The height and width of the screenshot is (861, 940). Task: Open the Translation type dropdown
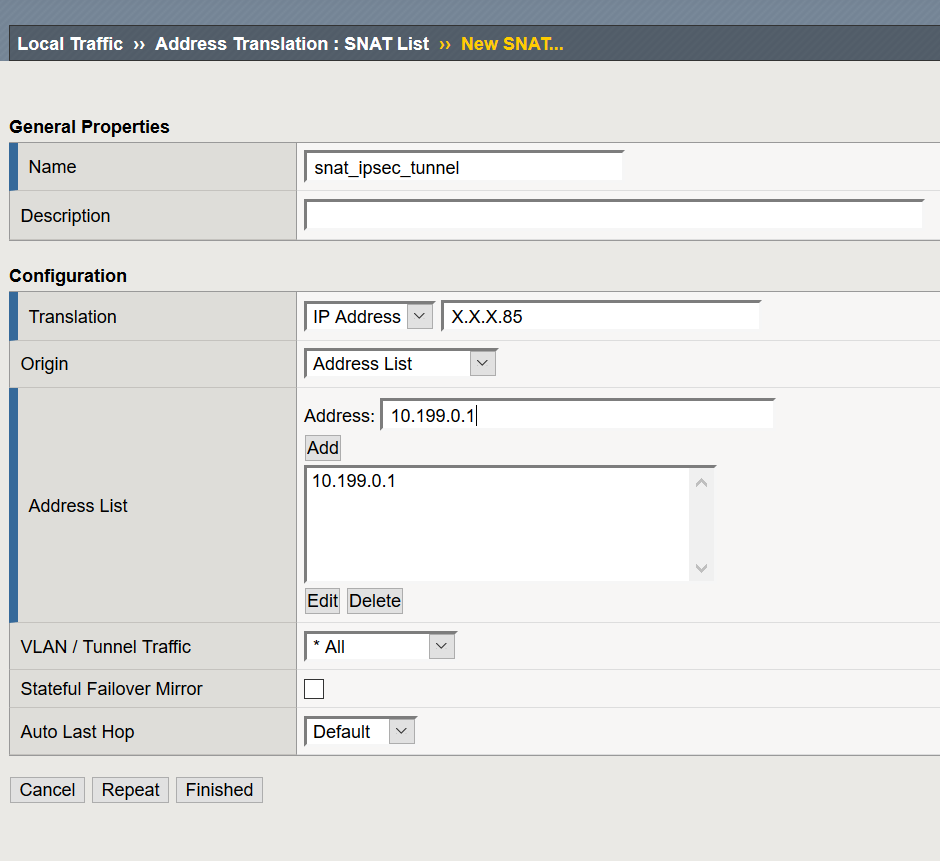(x=420, y=316)
